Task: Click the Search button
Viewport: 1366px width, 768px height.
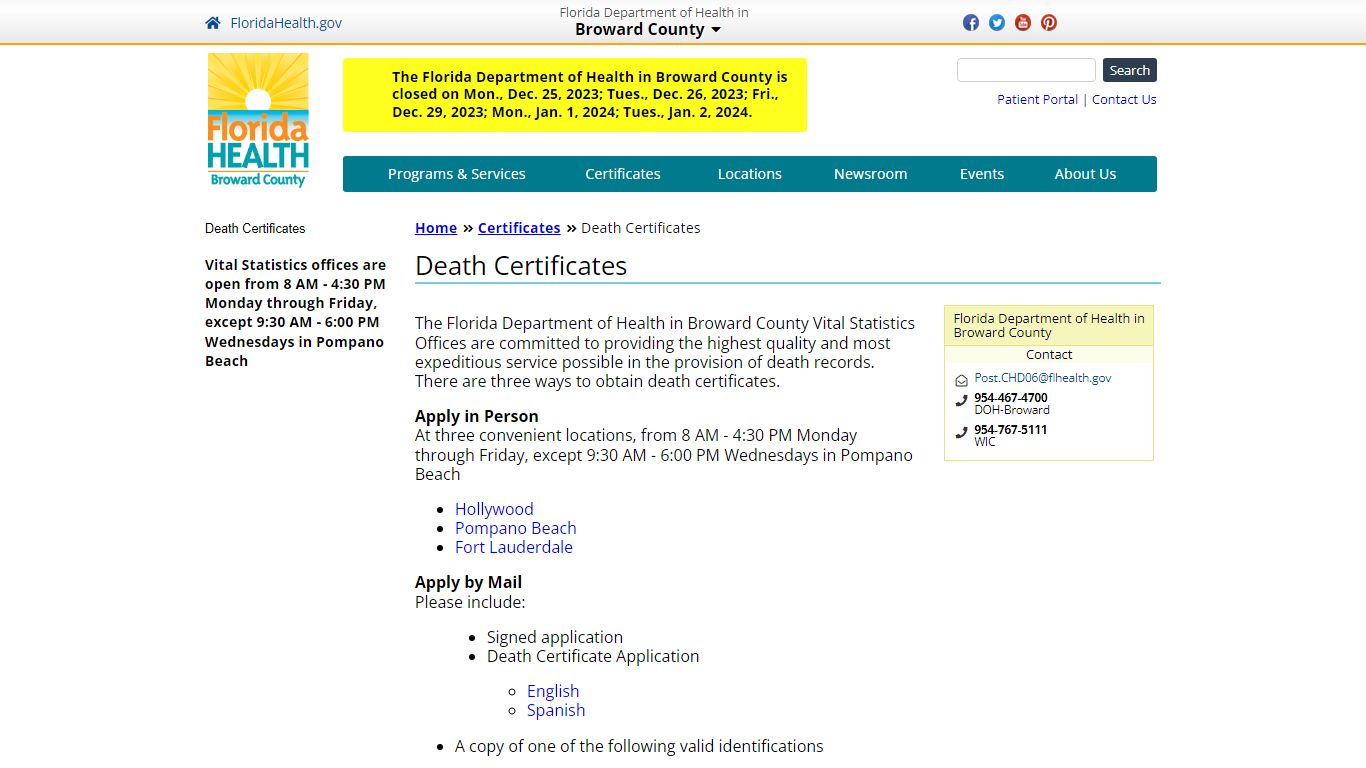Action: pyautogui.click(x=1130, y=70)
